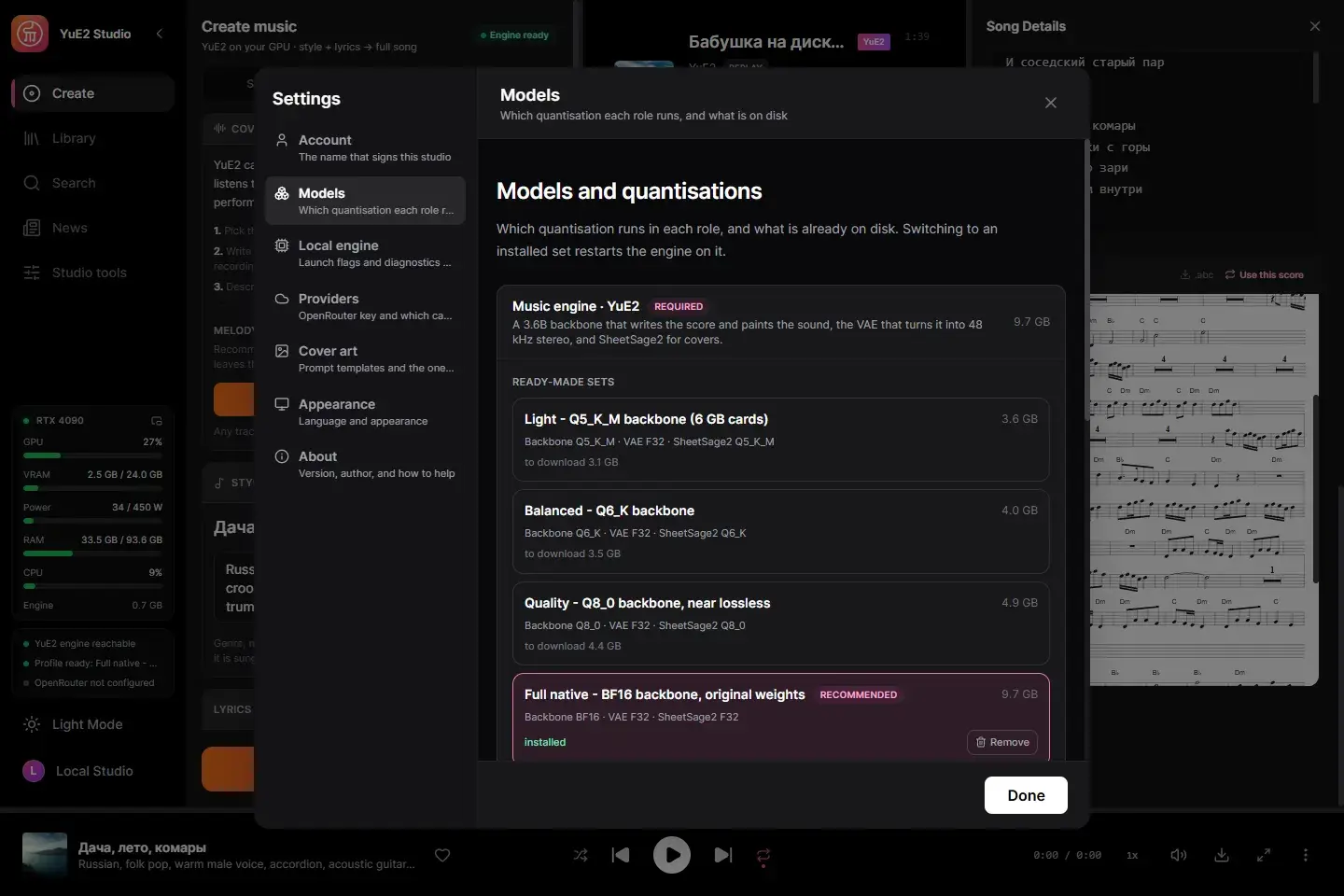
Task: Select the Quality Q8_0 backbone set
Action: tap(780, 623)
